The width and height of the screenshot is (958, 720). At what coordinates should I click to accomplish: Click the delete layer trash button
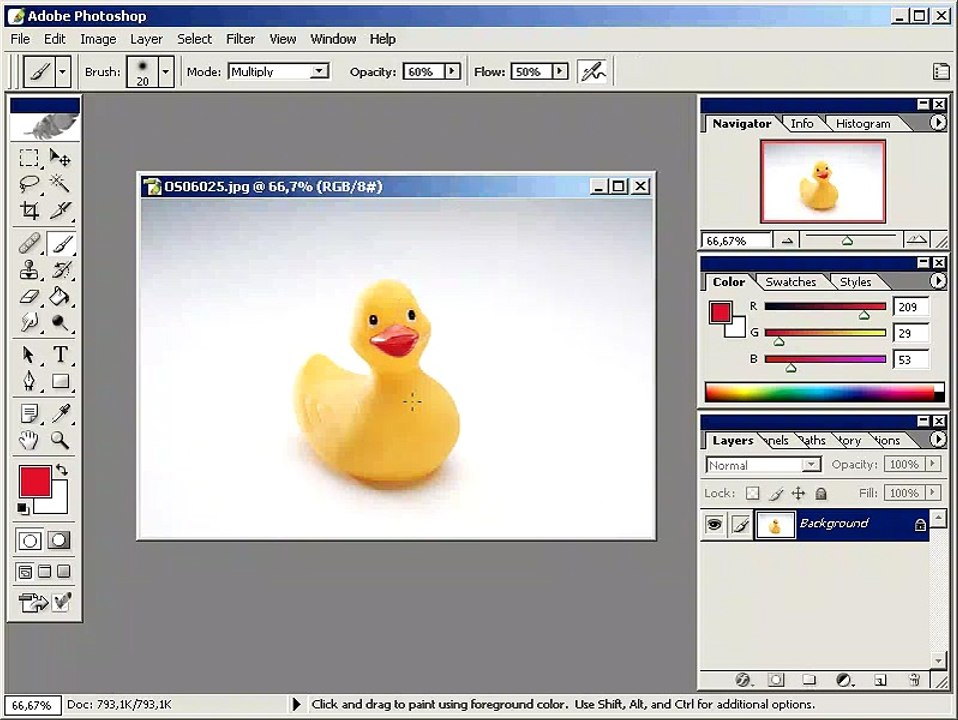pyautogui.click(x=914, y=680)
